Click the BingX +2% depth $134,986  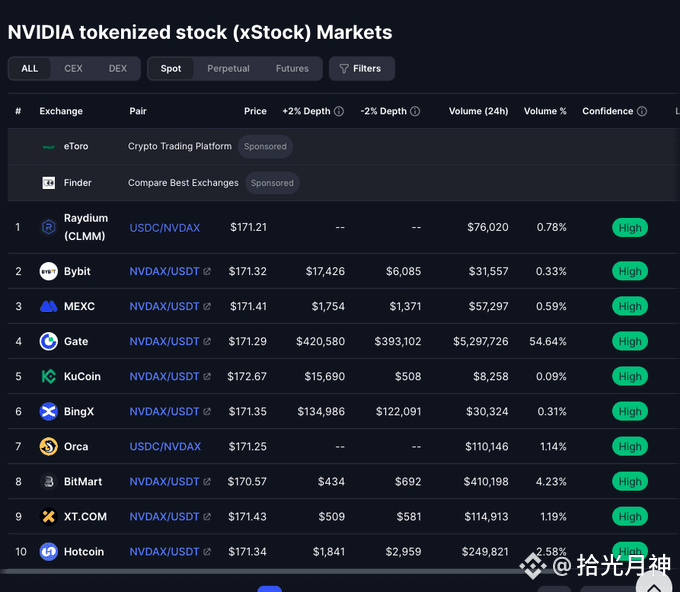tap(321, 412)
